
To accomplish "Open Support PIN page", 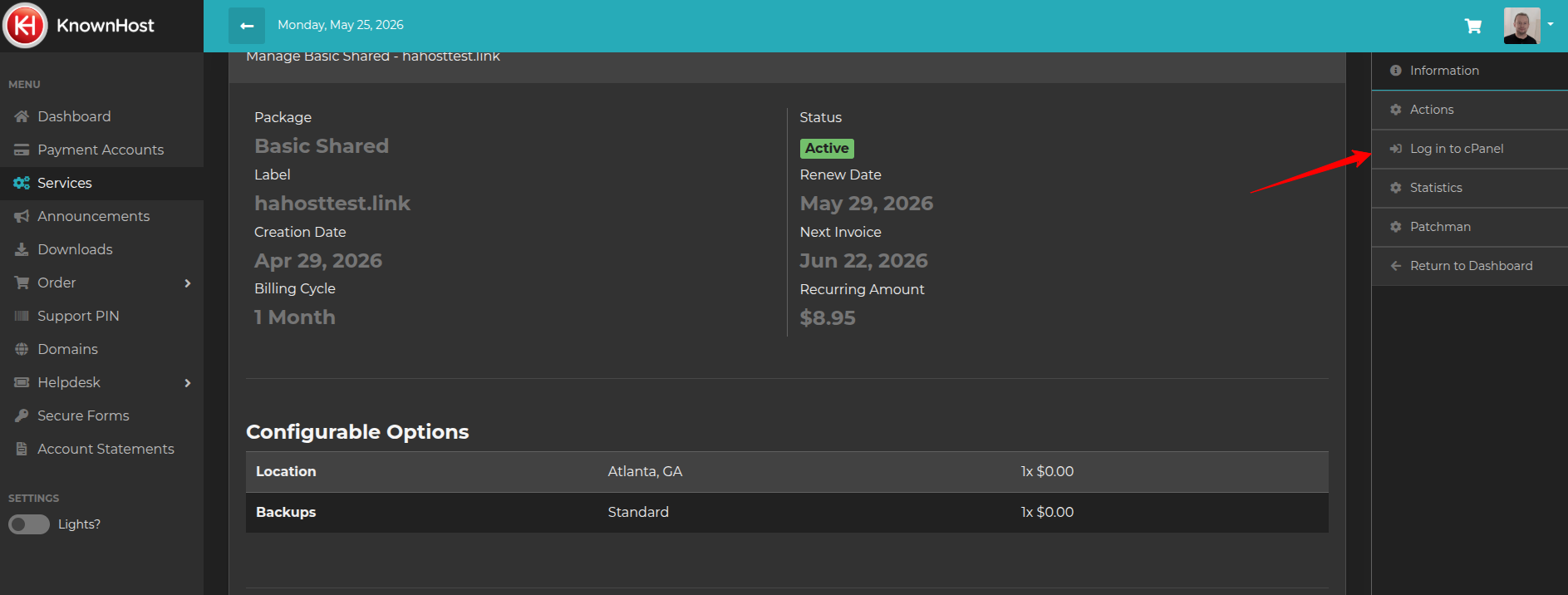I will 101,316.
